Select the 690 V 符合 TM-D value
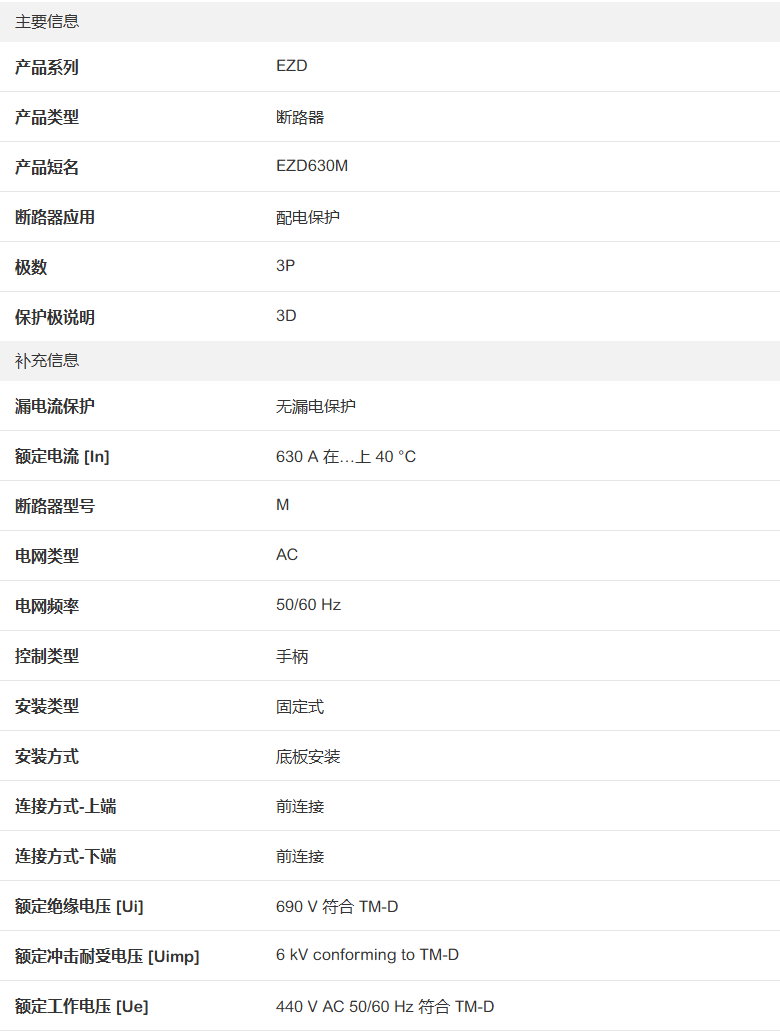This screenshot has width=780, height=1031. click(337, 906)
